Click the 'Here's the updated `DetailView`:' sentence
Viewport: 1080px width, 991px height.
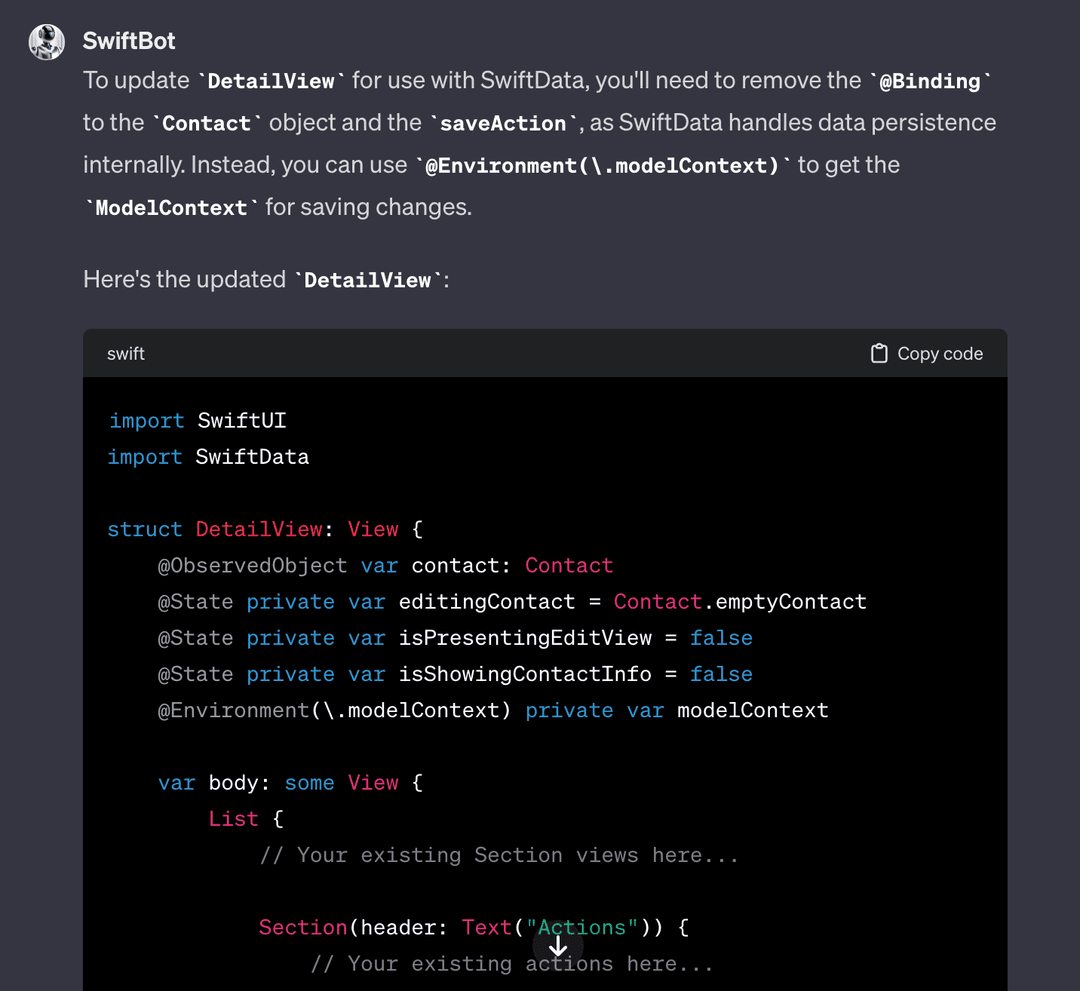pos(266,280)
